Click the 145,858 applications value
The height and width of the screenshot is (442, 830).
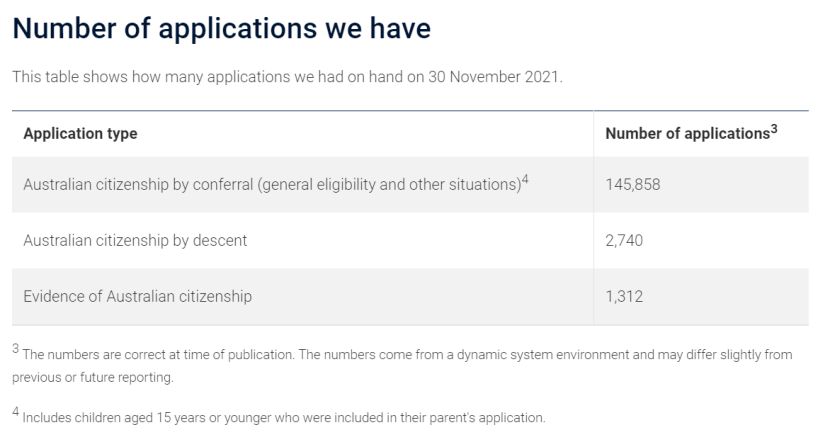click(633, 184)
